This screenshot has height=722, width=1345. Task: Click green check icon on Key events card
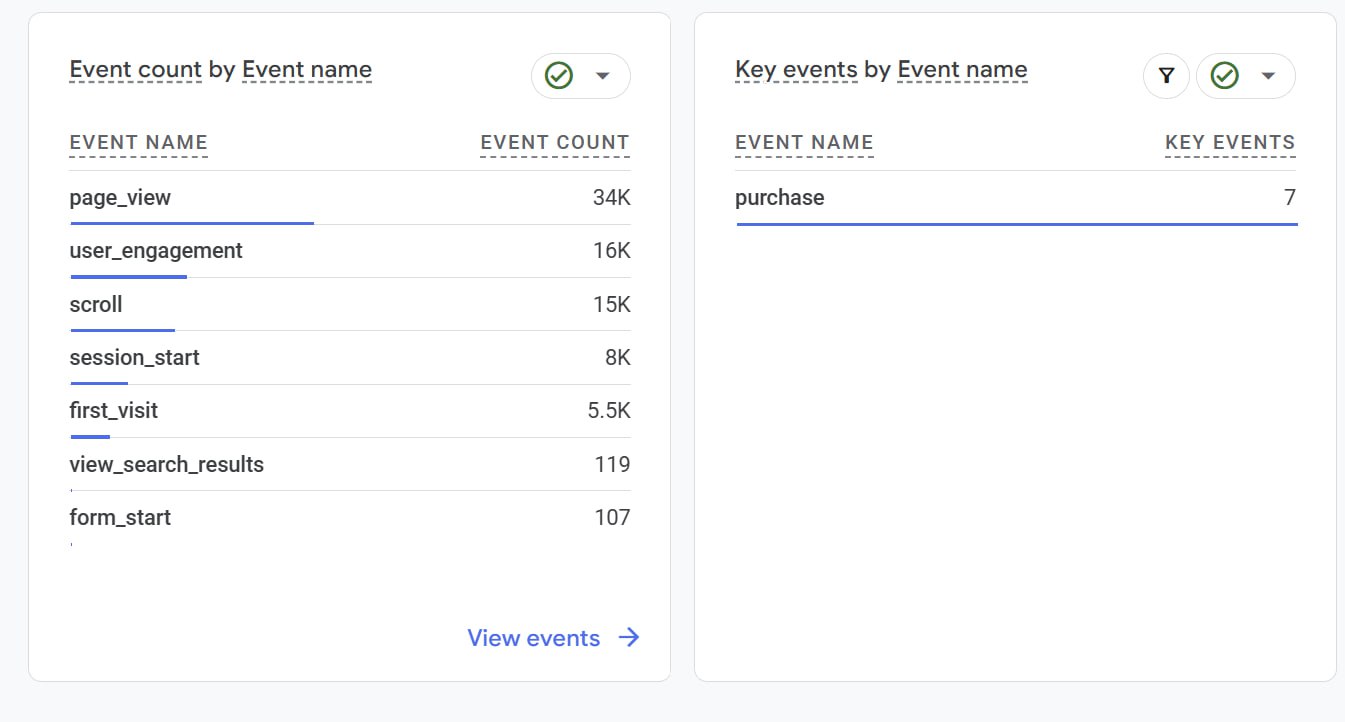(1224, 76)
